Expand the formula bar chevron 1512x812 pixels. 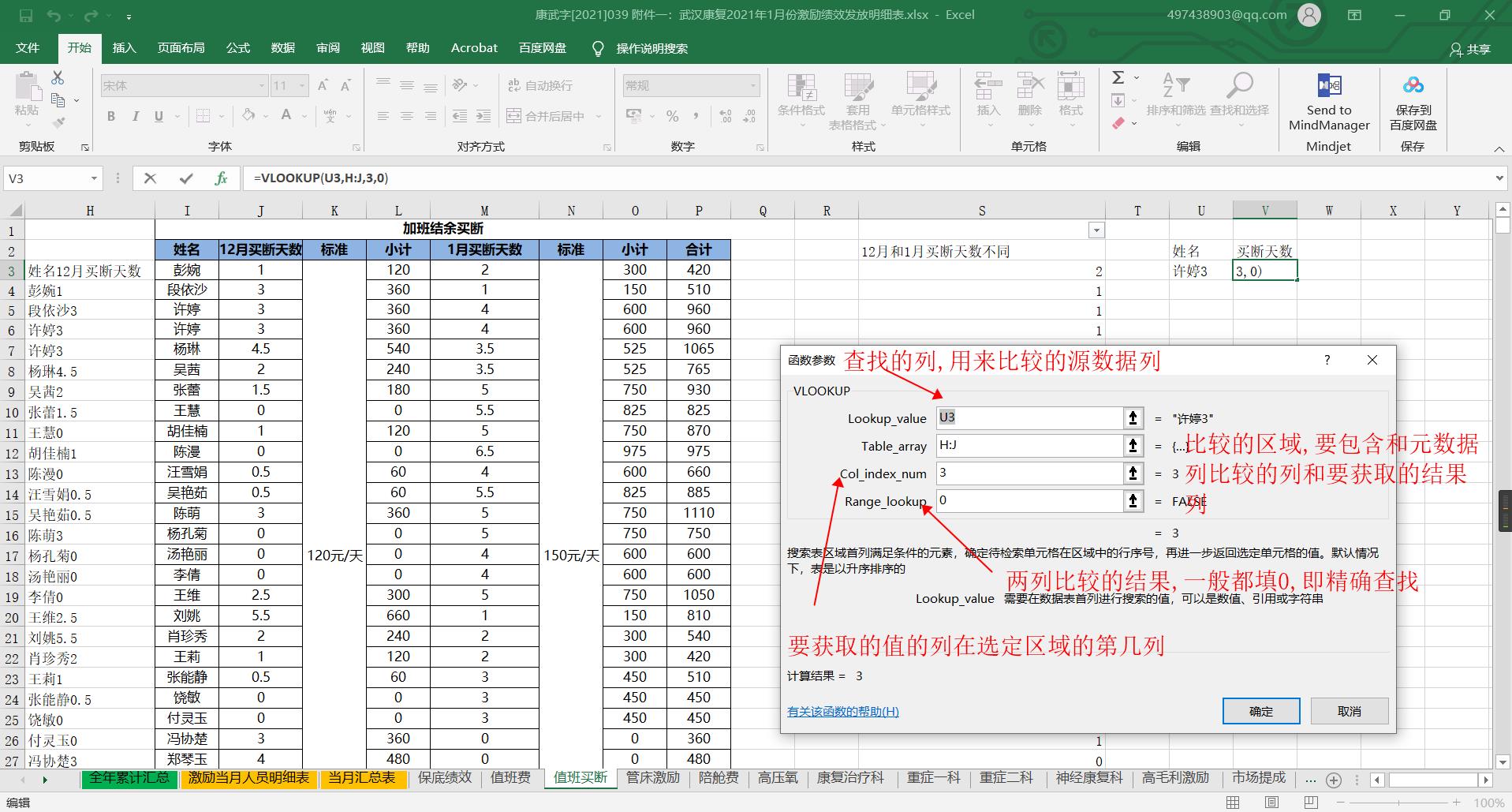[1499, 178]
